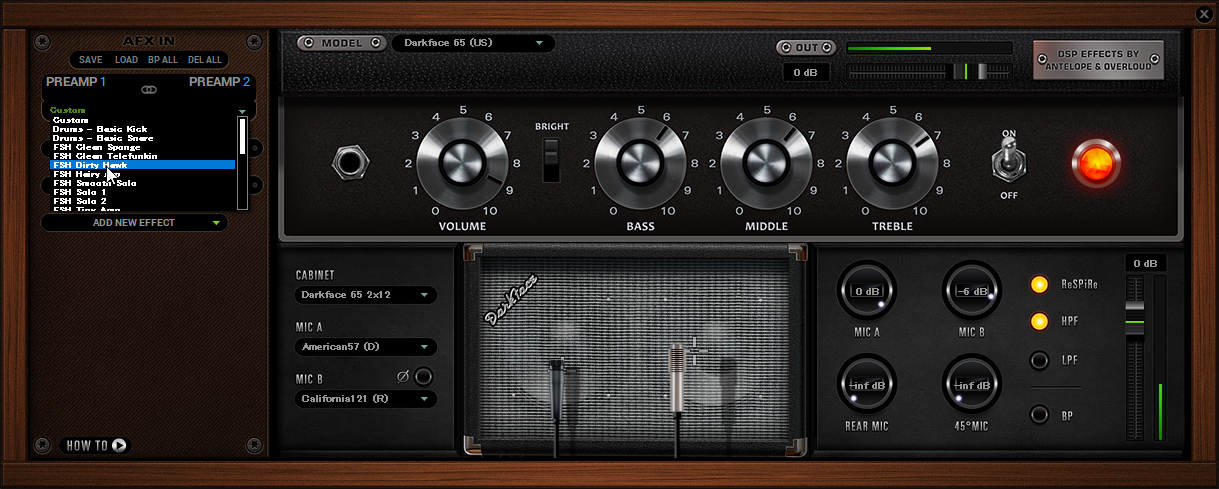
Task: Open the MIC B California121 (R) dropdown
Action: pyautogui.click(x=366, y=399)
